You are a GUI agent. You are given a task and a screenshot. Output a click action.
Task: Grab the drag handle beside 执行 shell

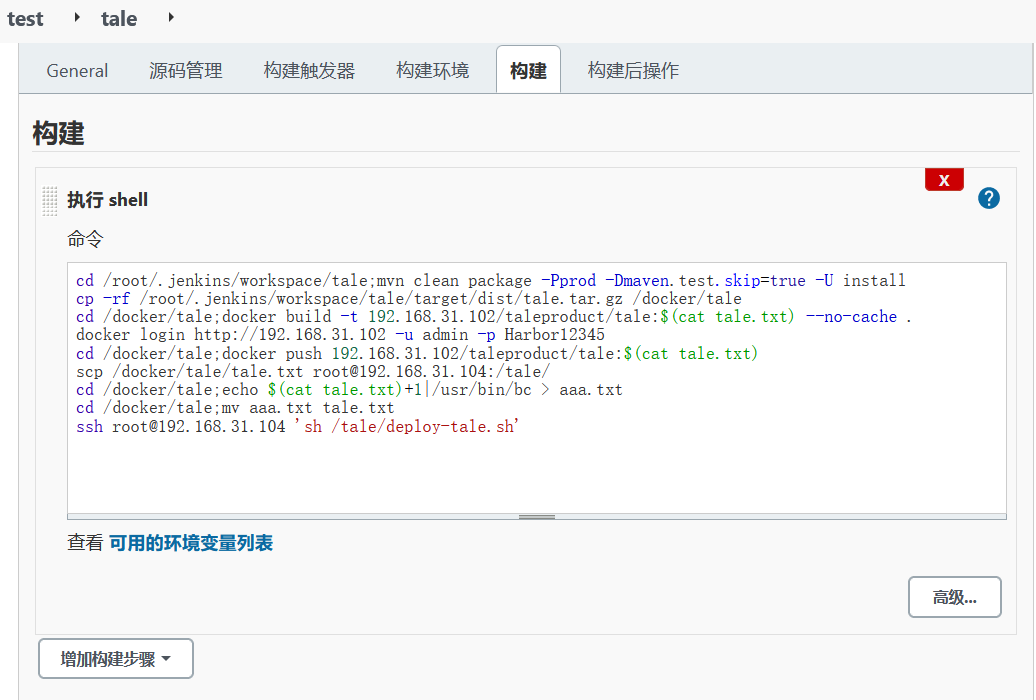[x=49, y=200]
